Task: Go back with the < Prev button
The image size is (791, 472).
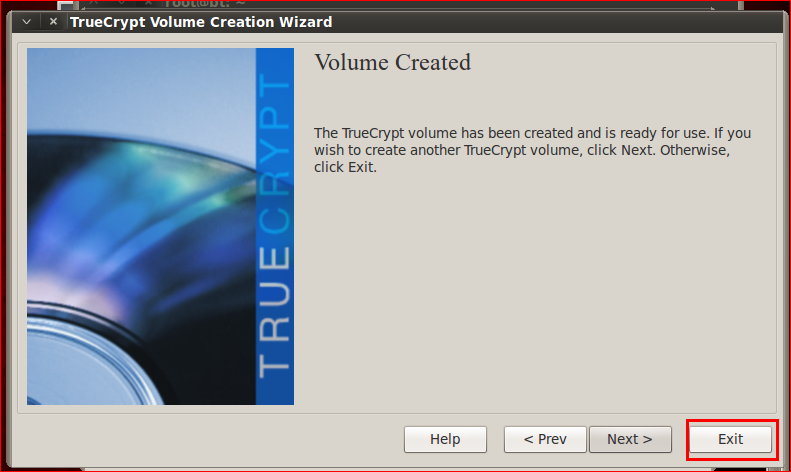Action: [545, 439]
